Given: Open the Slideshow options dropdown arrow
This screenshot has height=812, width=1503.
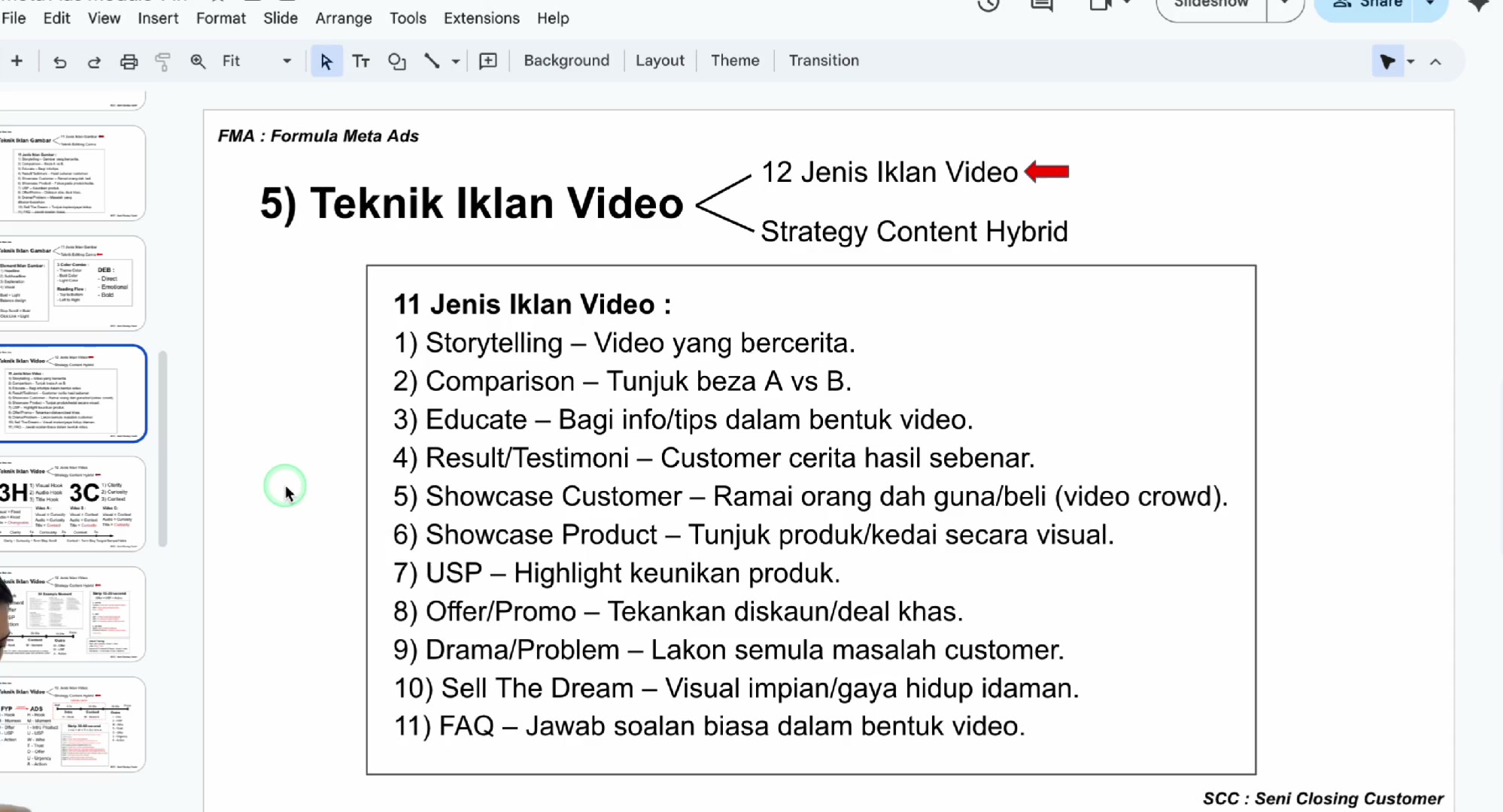Looking at the screenshot, I should point(1285,4).
